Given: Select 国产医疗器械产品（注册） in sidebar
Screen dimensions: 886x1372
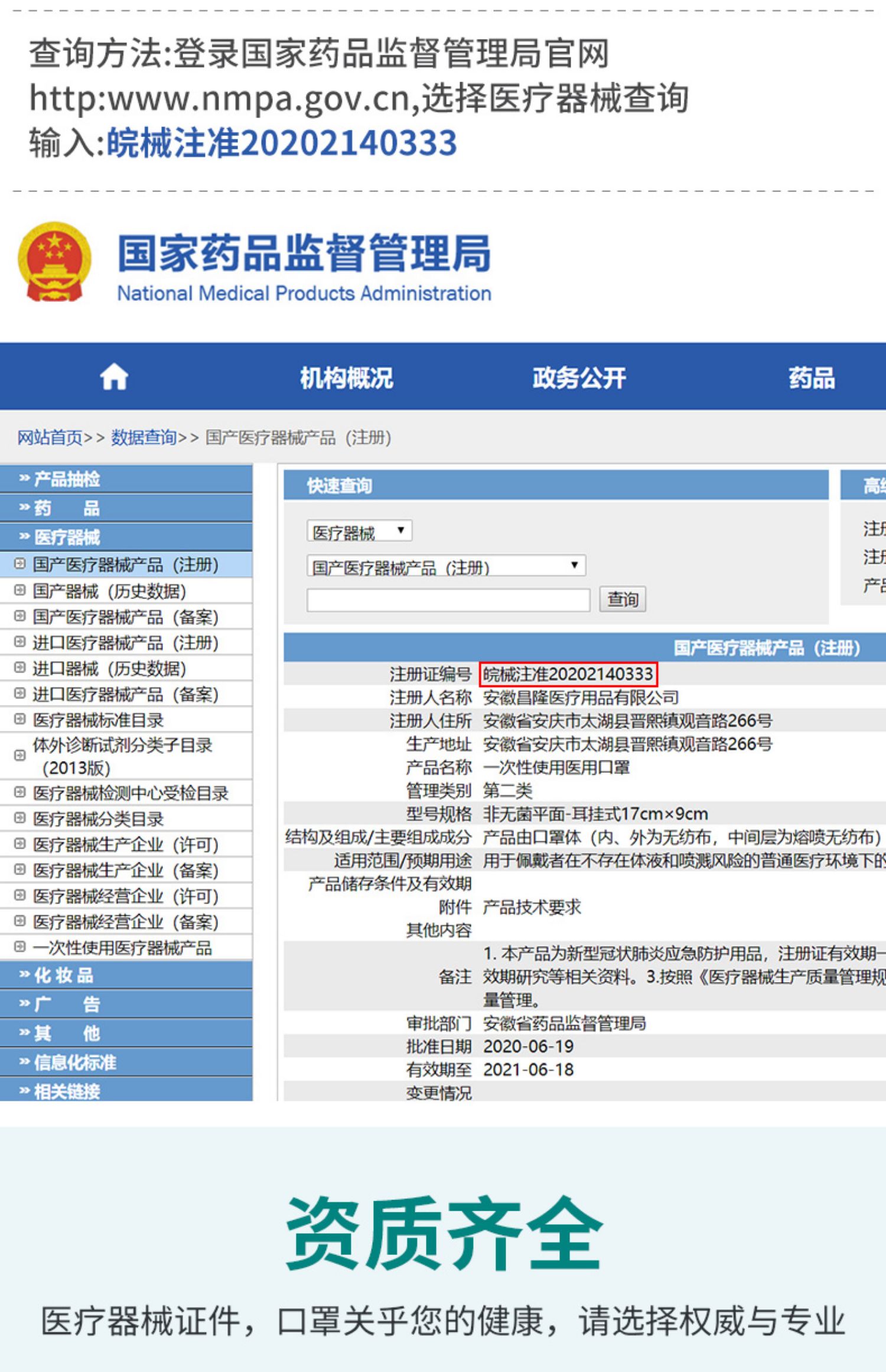Looking at the screenshot, I should 125,565.
